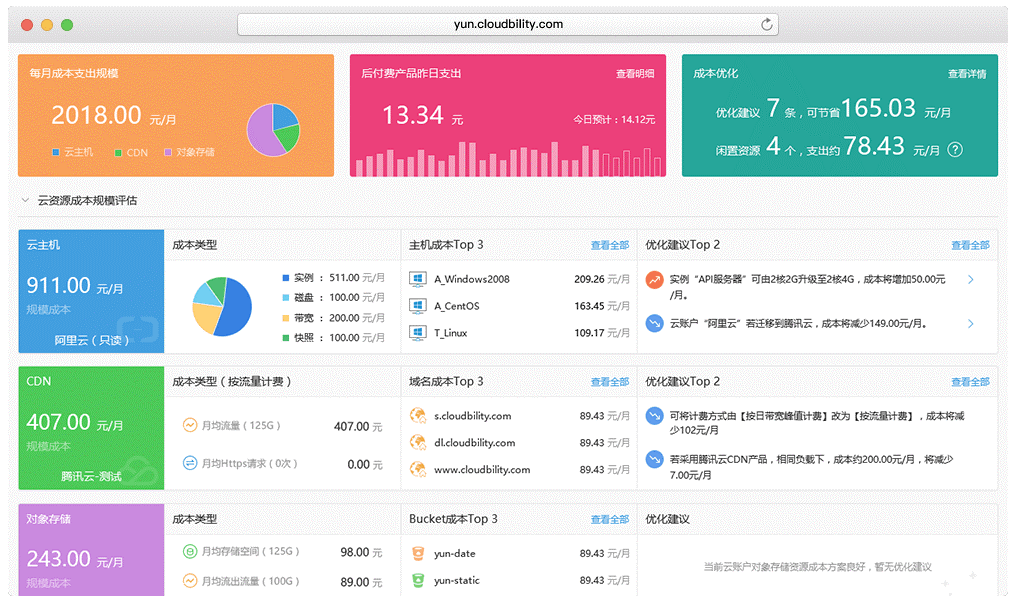Click the 月均Https请求 exchange icon
The height and width of the screenshot is (606, 1016).
189,464
